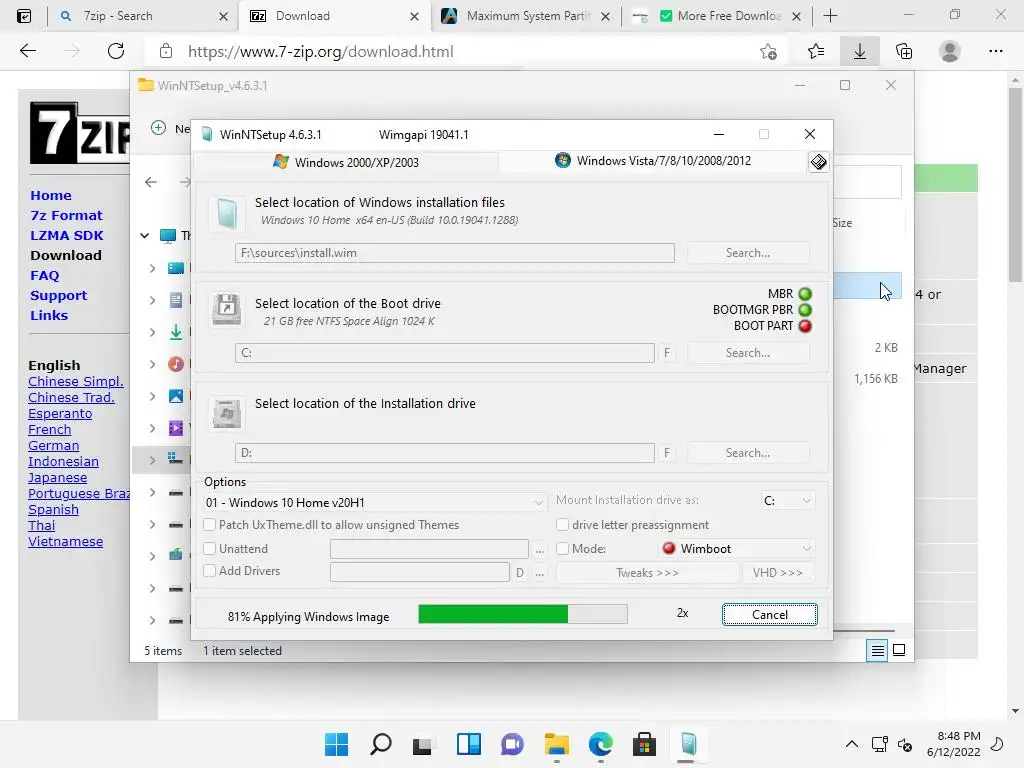Viewport: 1024px width, 768px height.
Task: Refresh the 7-zip download page
Action: (x=116, y=51)
